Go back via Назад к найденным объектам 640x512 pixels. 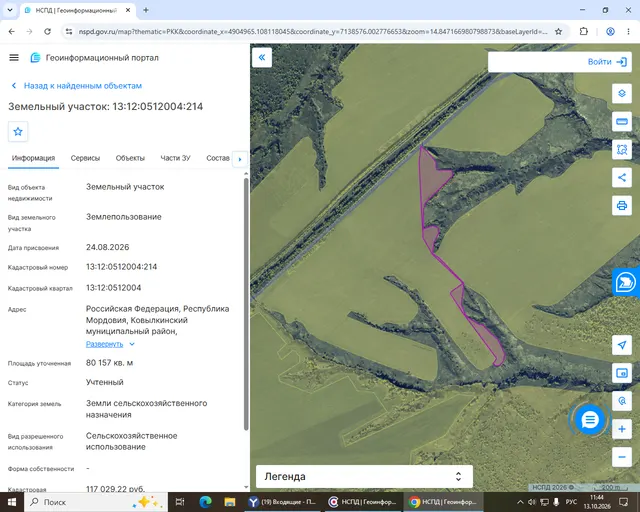tap(76, 86)
